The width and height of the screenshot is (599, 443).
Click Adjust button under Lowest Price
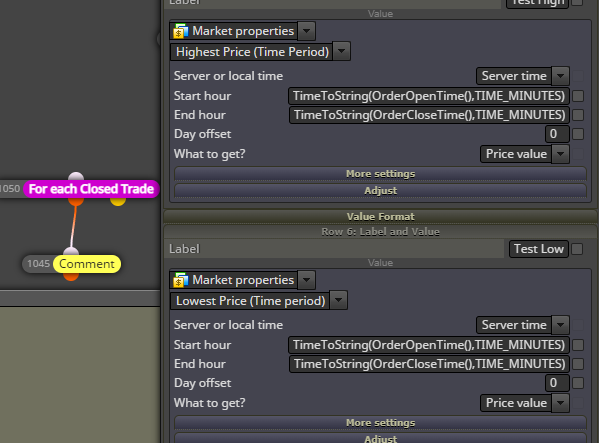point(380,438)
